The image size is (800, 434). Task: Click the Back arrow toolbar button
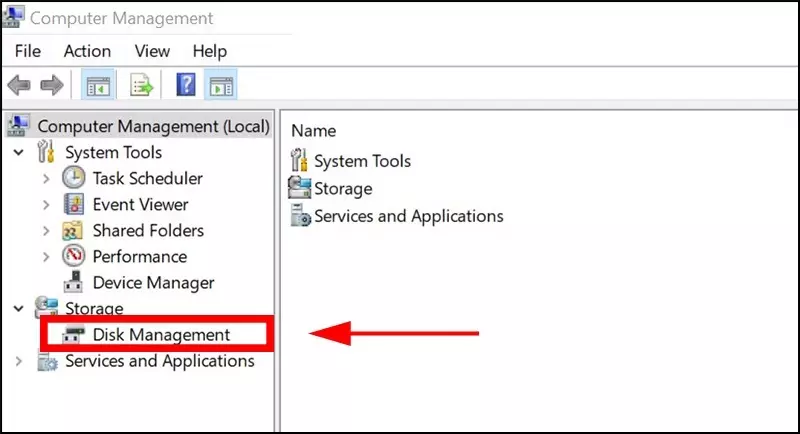[x=19, y=85]
